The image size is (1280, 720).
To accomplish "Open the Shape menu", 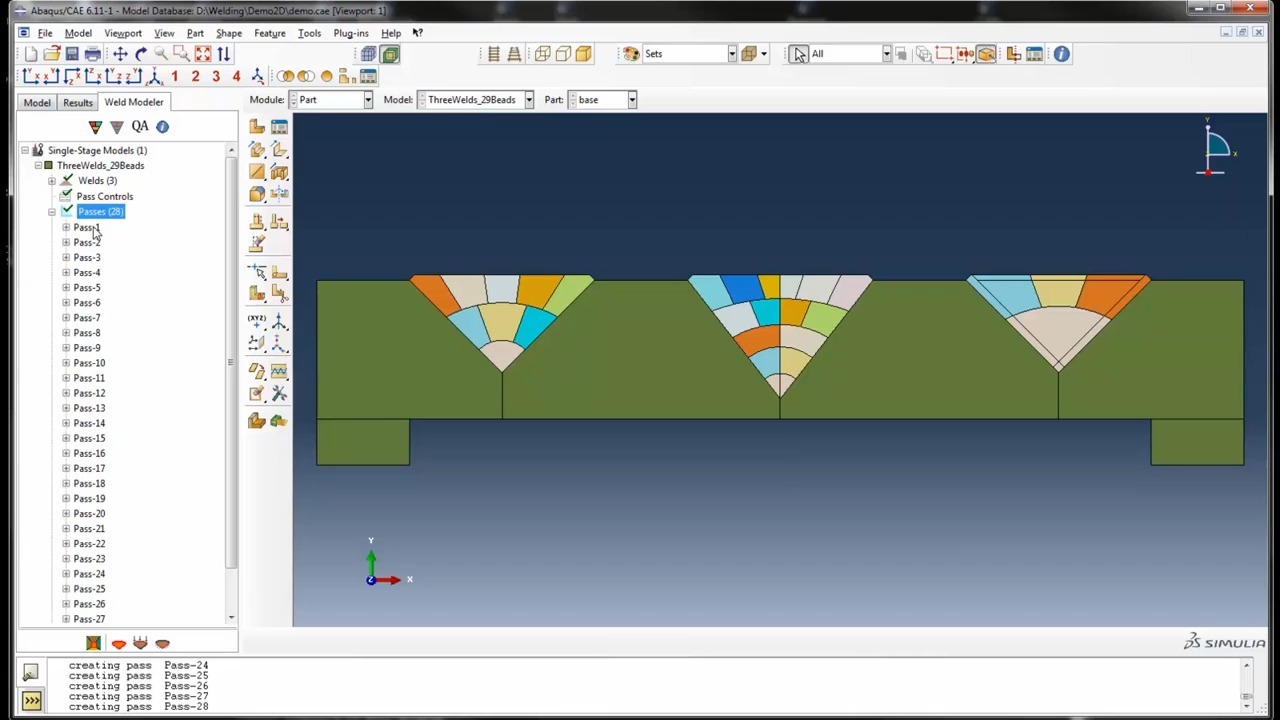I will point(229,33).
